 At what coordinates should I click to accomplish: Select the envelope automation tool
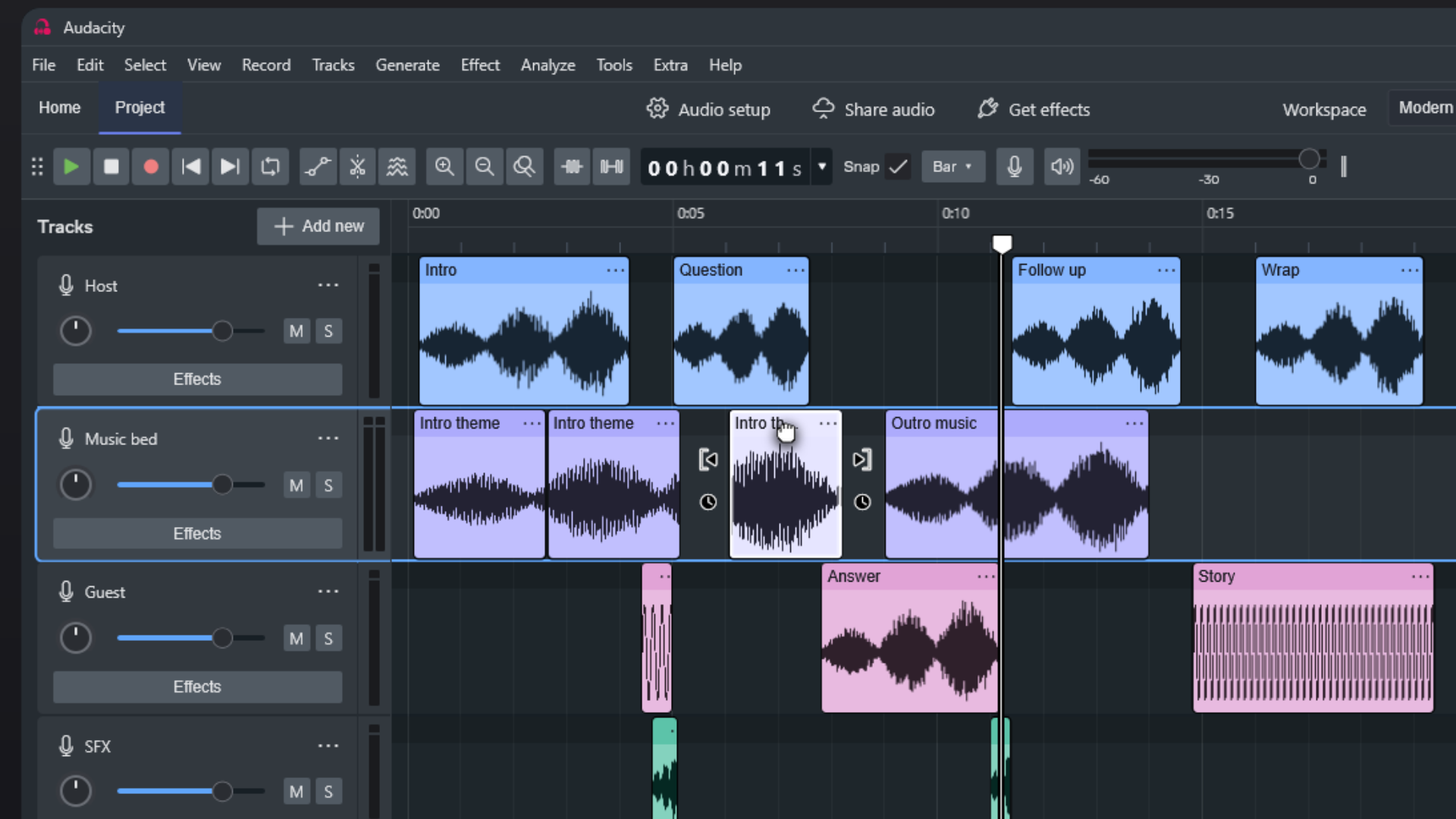tap(318, 167)
